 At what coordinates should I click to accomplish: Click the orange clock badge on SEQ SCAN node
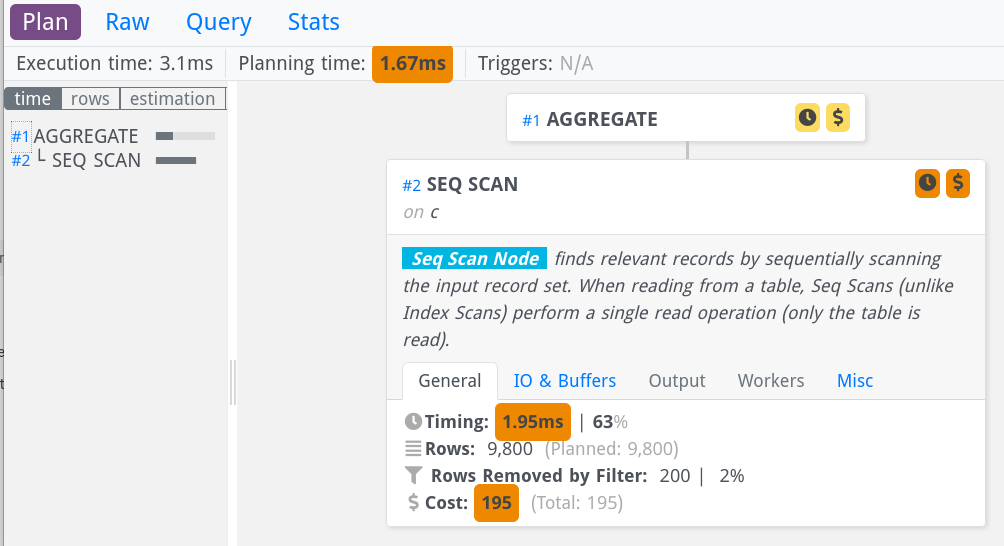coord(927,183)
